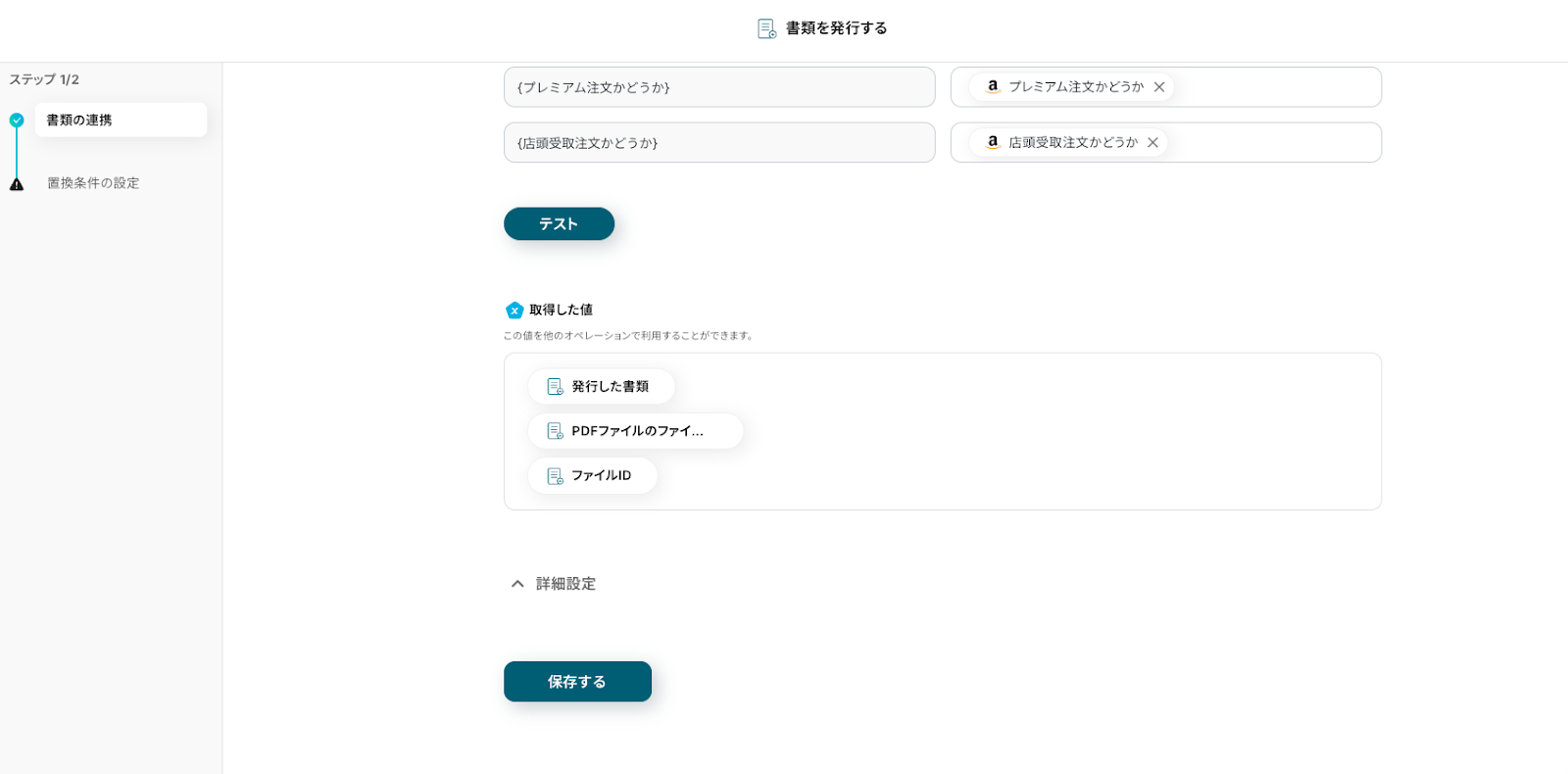The image size is (1568, 774).
Task: Click the blue pentagon icon beside 取得した値
Action: point(514,311)
